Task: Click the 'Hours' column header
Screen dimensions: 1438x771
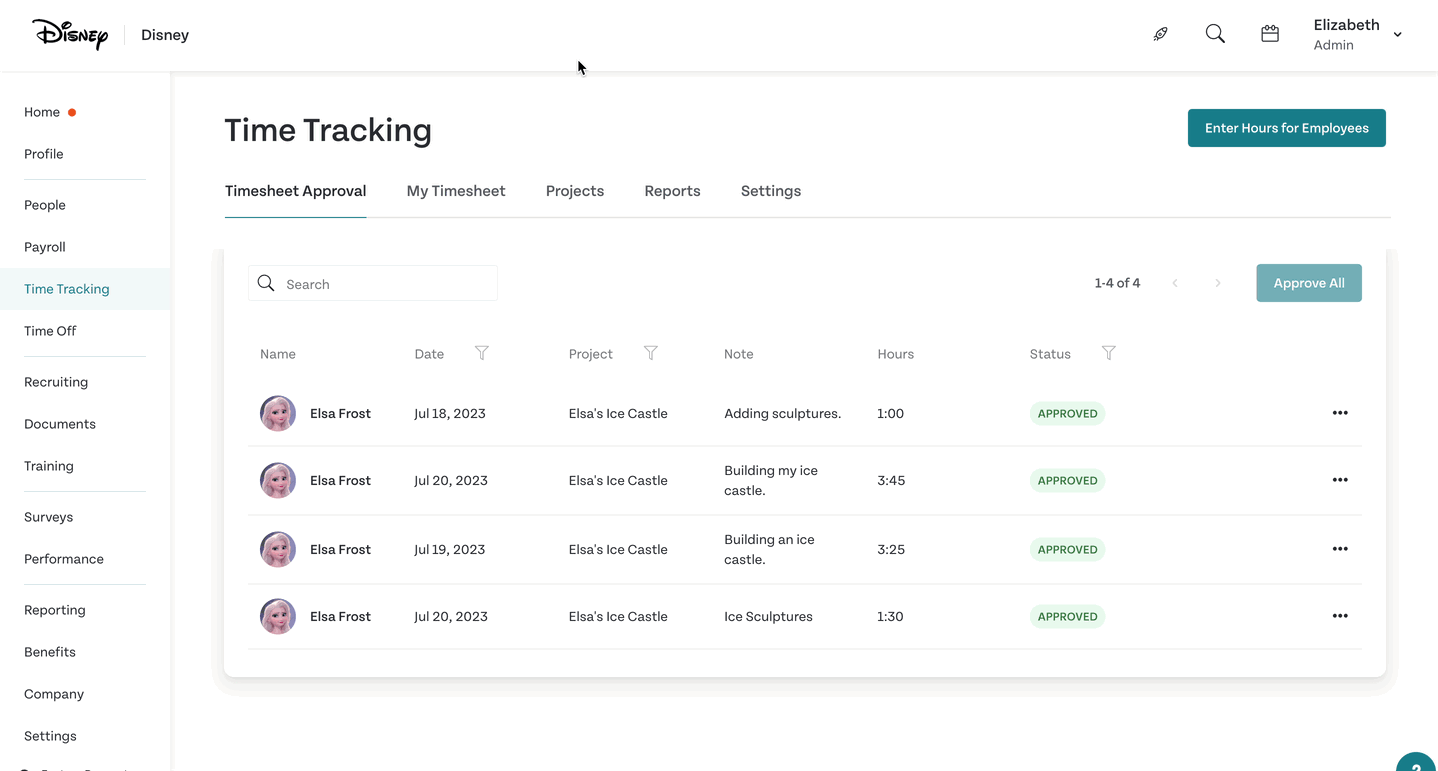Action: pos(896,354)
